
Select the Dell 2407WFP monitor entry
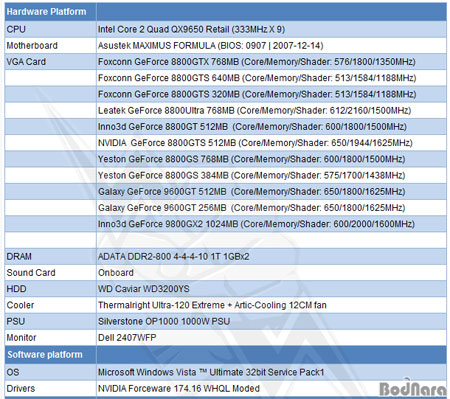(127, 338)
